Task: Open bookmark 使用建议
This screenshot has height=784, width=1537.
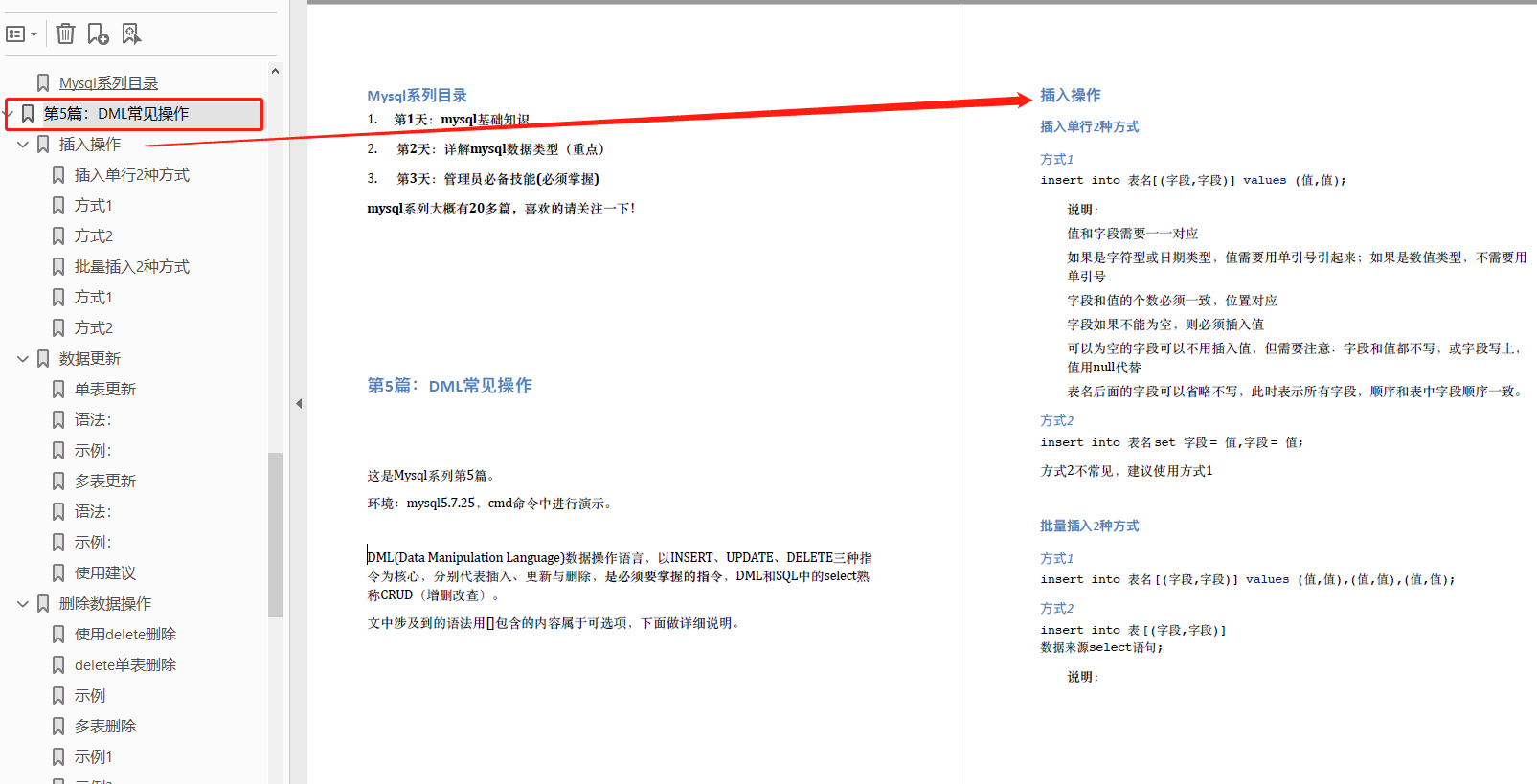Action: point(105,573)
